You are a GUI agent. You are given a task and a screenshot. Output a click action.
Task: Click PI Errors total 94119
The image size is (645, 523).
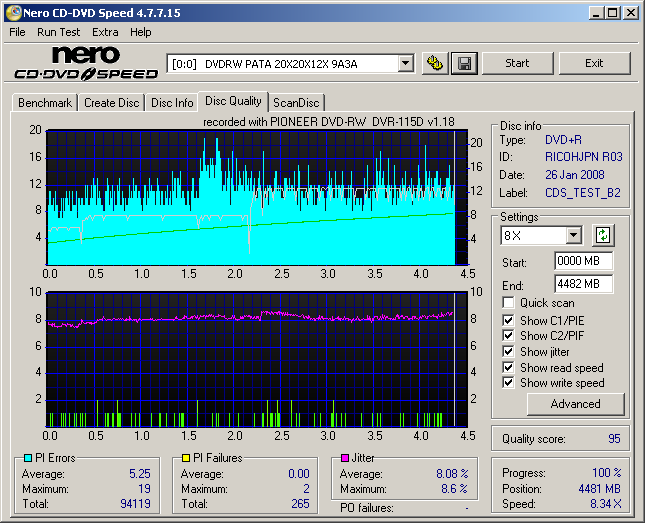coord(135,504)
